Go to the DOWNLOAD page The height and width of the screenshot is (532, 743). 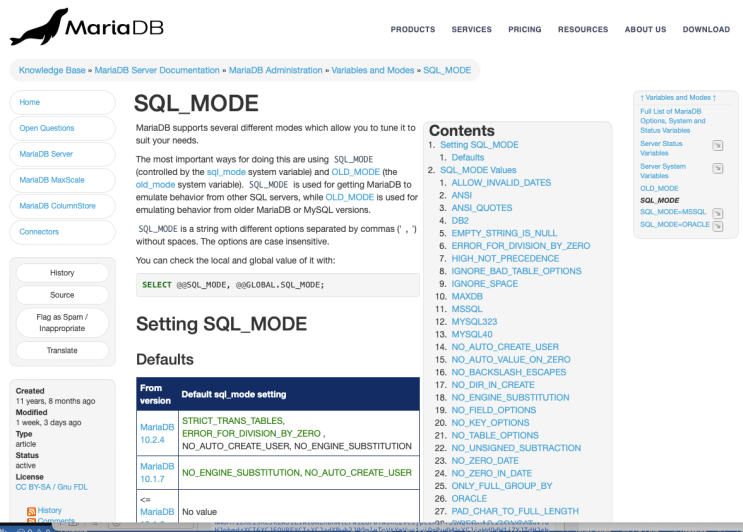coord(706,29)
